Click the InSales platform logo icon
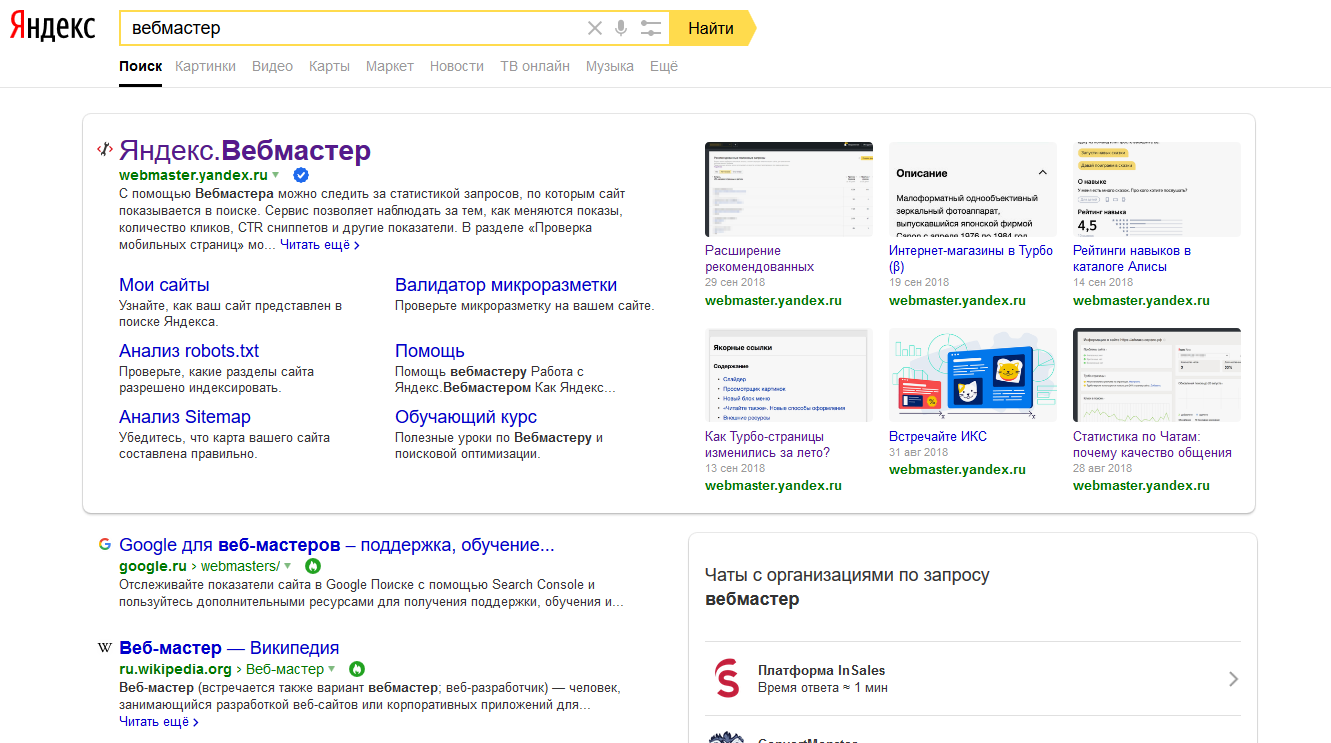1331x743 pixels. 727,678
